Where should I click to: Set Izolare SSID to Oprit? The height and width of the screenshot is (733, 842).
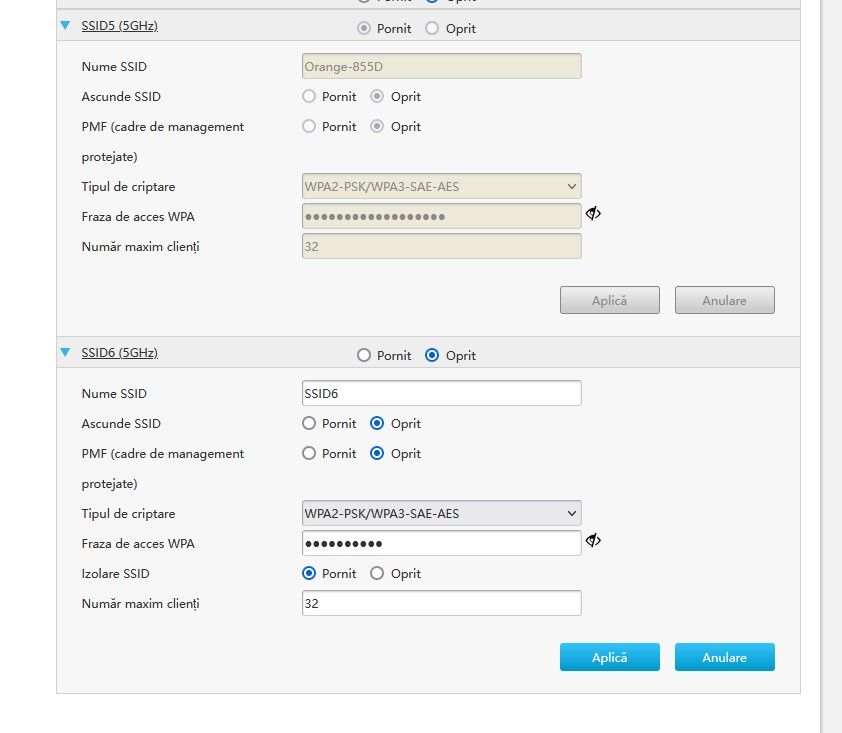377,574
